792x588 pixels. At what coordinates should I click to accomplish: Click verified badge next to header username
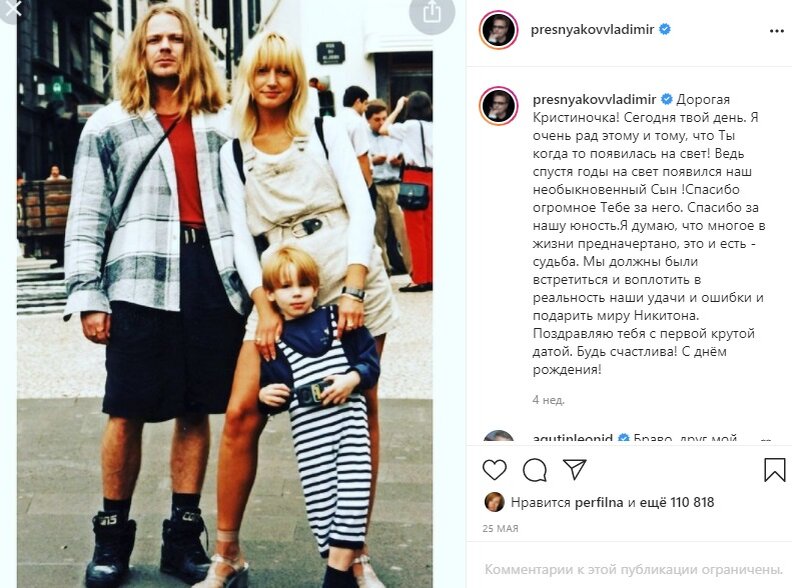pyautogui.click(x=665, y=29)
